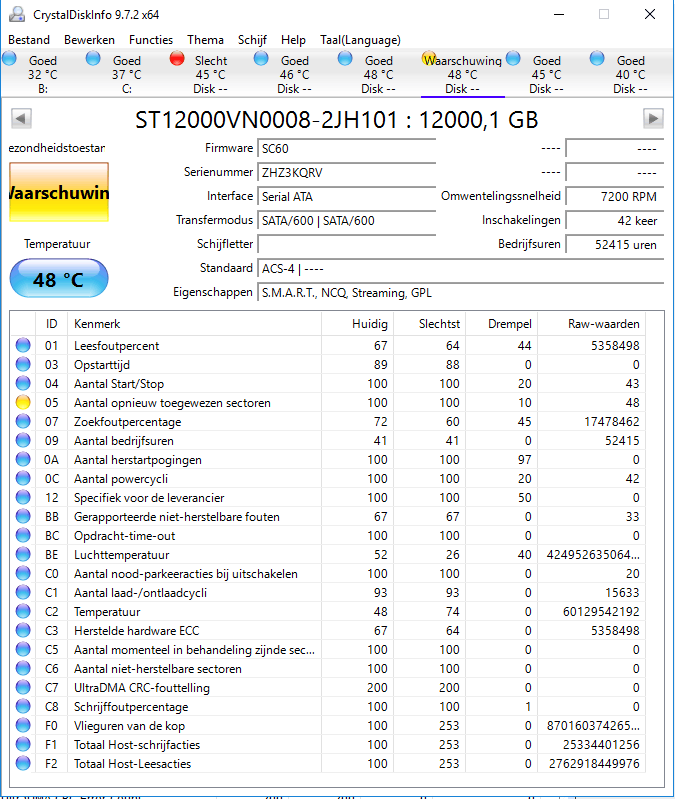Image resolution: width=675 pixels, height=799 pixels.
Task: Select the Goed 40 °C disk tab
Action: pyautogui.click(x=631, y=74)
